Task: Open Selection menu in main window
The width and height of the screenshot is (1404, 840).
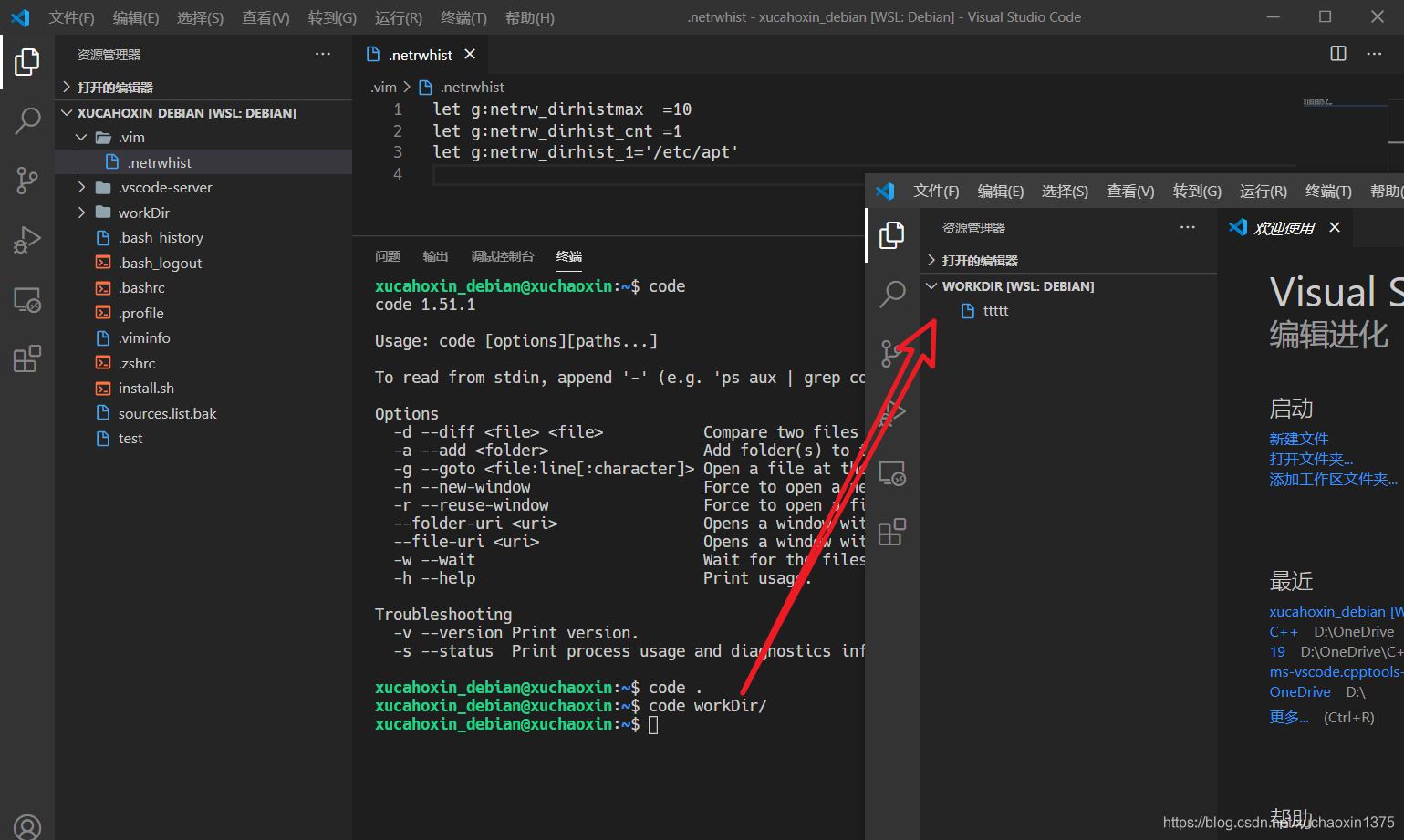Action: 200,17
